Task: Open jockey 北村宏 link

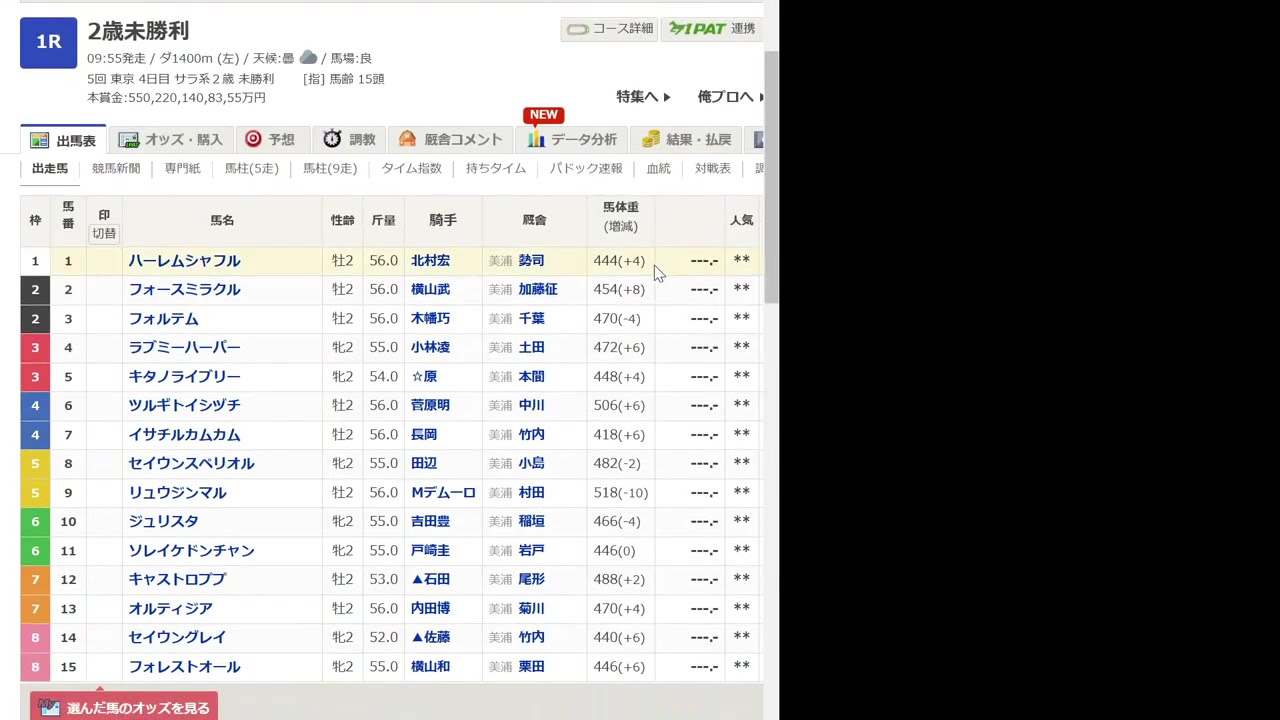Action: 430,260
